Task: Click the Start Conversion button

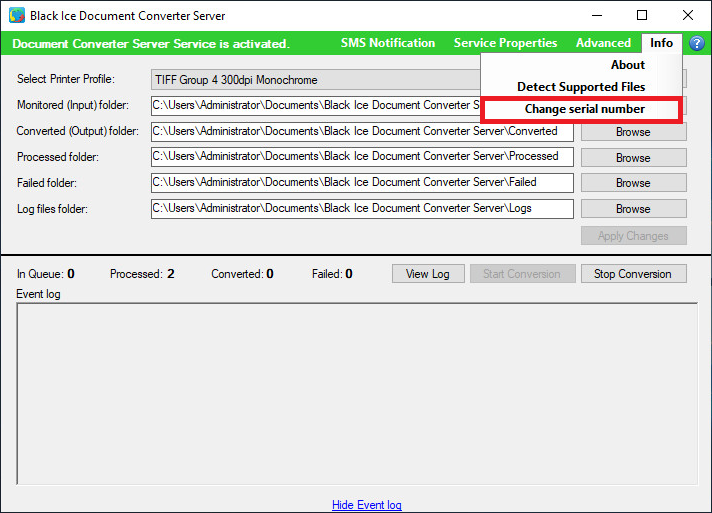Action: click(522, 274)
